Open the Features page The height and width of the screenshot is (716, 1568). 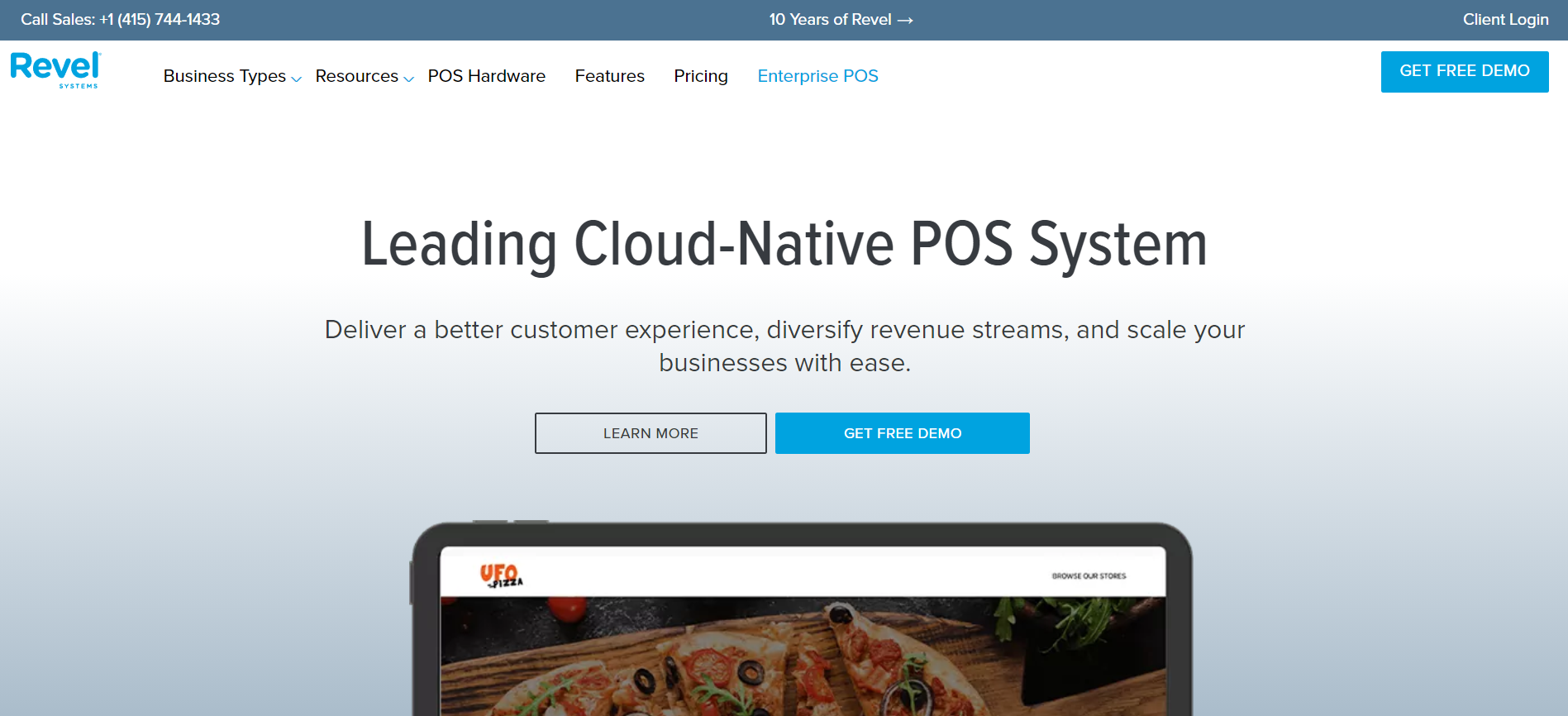click(x=610, y=76)
